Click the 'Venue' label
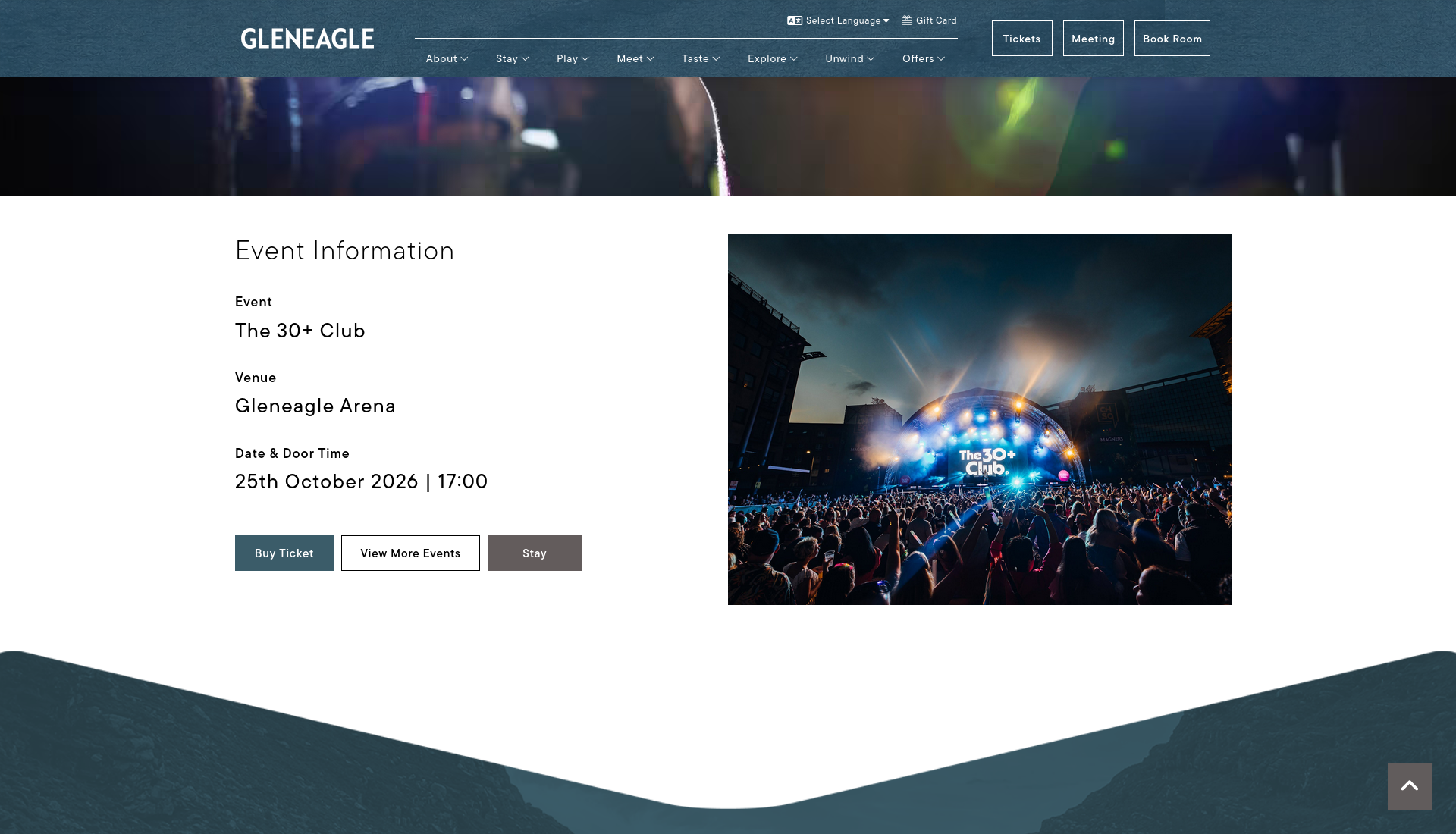Screen dimensions: 1456x834 [x=256, y=378]
